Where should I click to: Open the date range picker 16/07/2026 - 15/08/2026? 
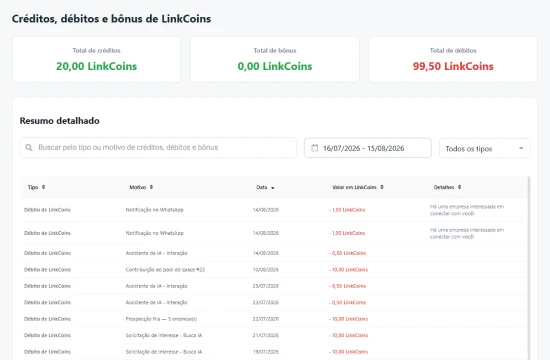point(368,148)
